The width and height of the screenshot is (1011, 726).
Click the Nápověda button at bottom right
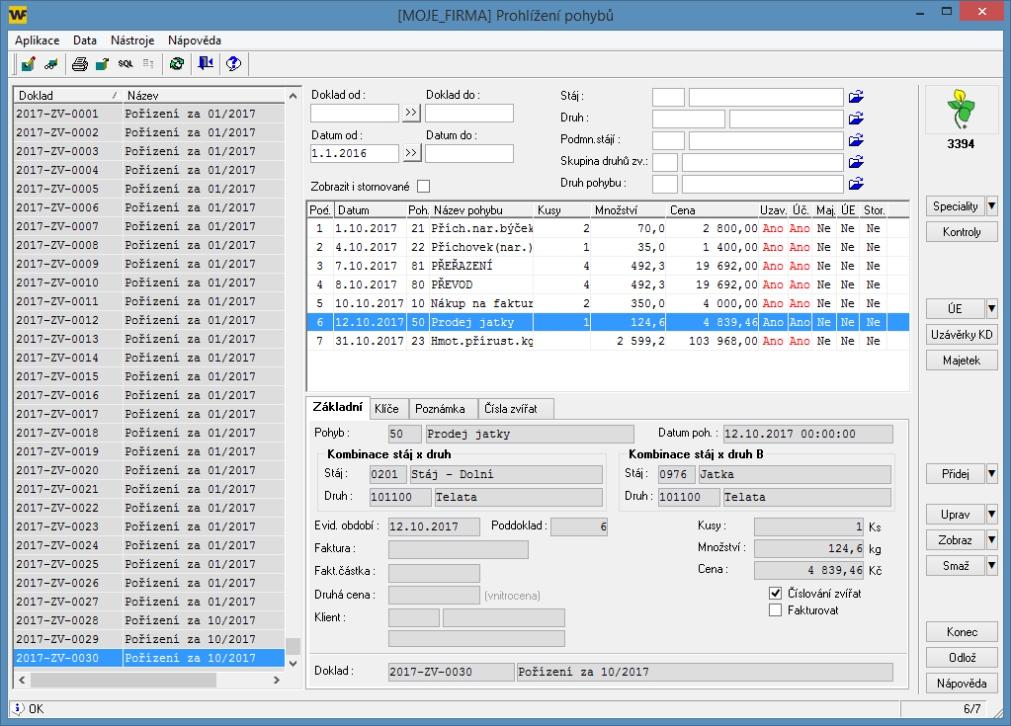coord(961,683)
